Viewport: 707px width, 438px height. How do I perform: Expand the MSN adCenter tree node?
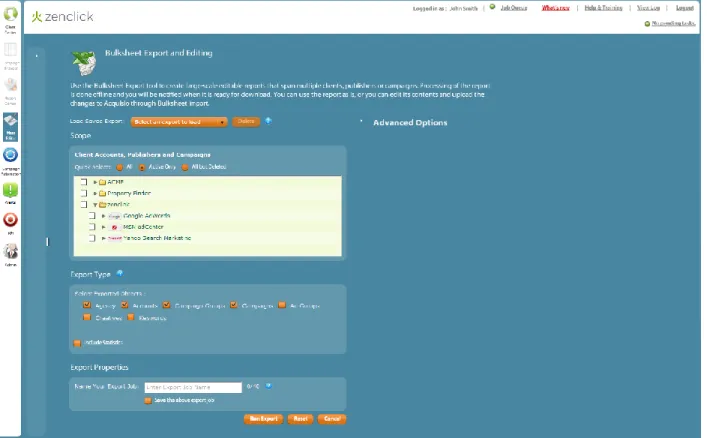(103, 227)
